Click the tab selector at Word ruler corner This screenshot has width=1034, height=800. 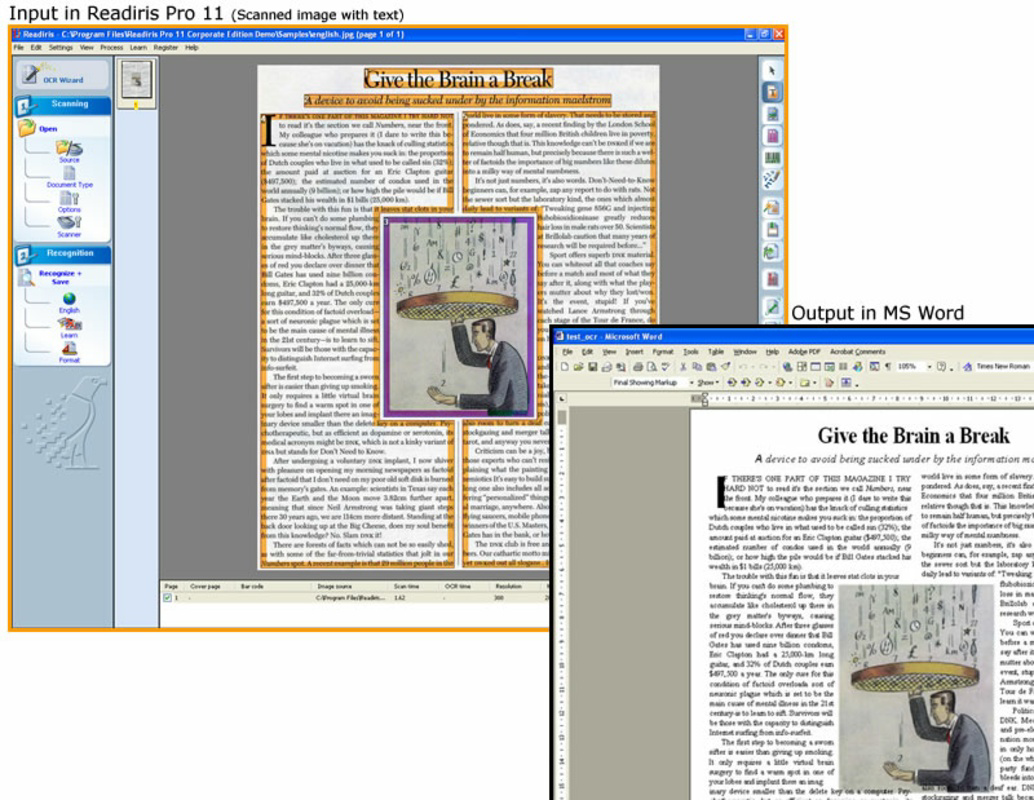tap(561, 398)
